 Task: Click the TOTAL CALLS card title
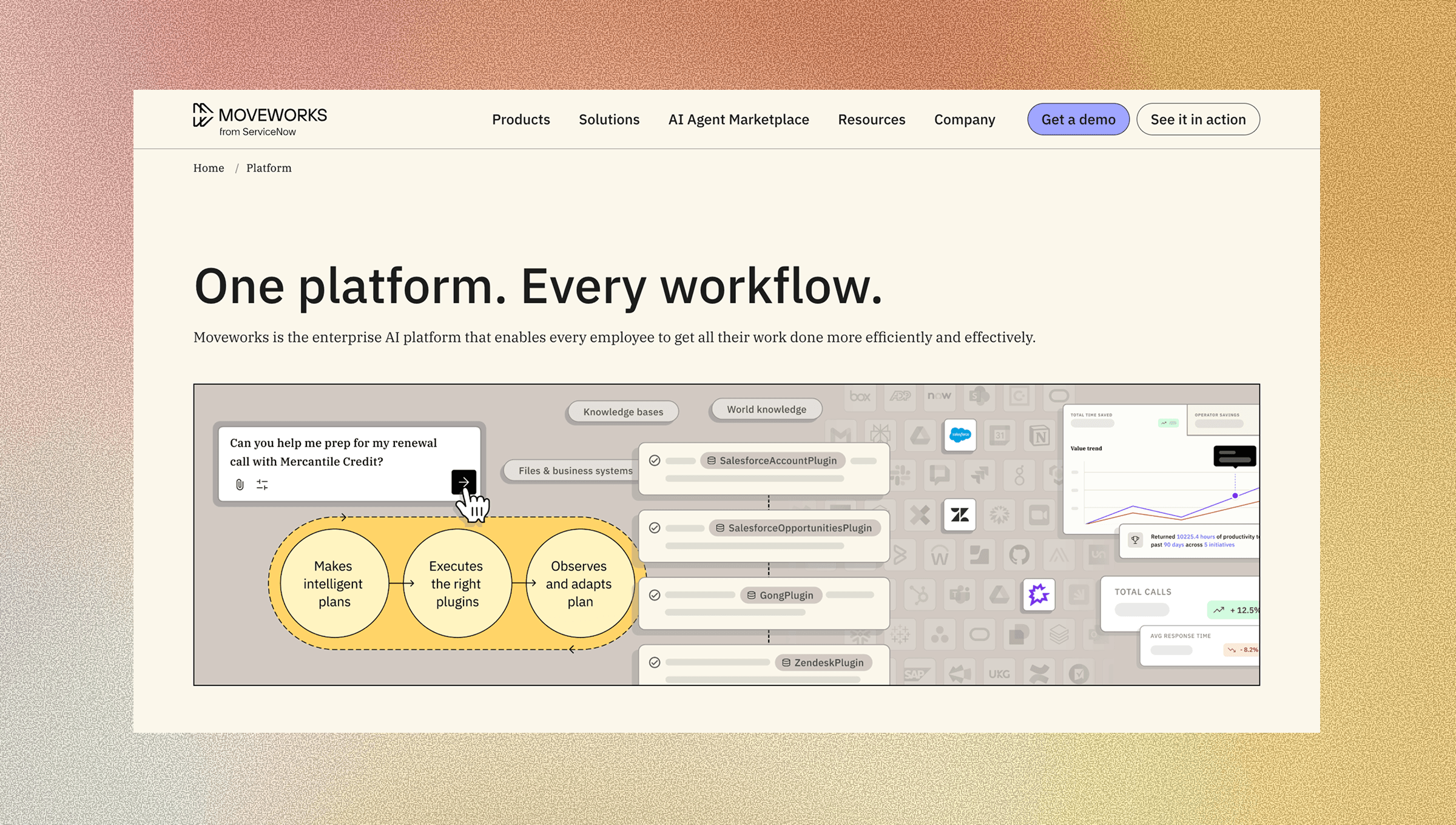click(x=1142, y=592)
